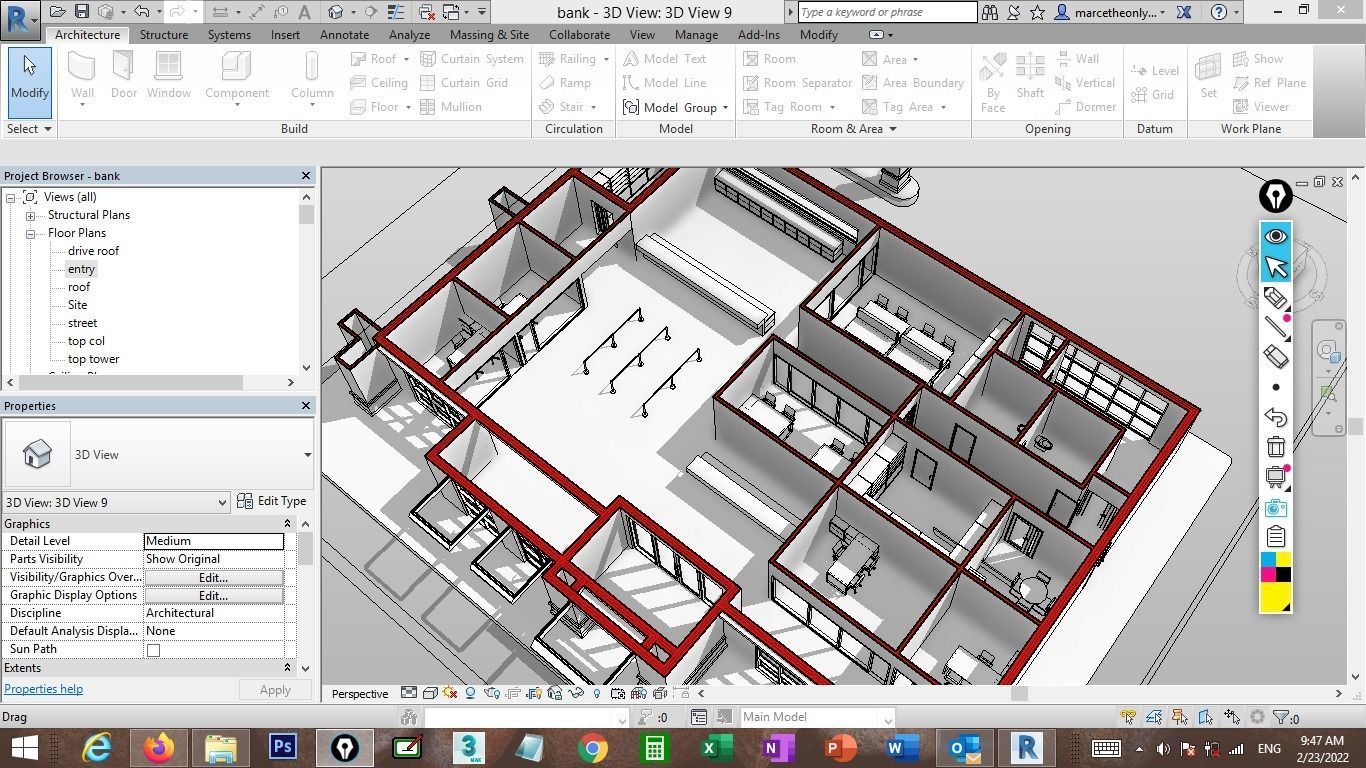Open the 3D View 9 view selector dropdown

coord(222,502)
